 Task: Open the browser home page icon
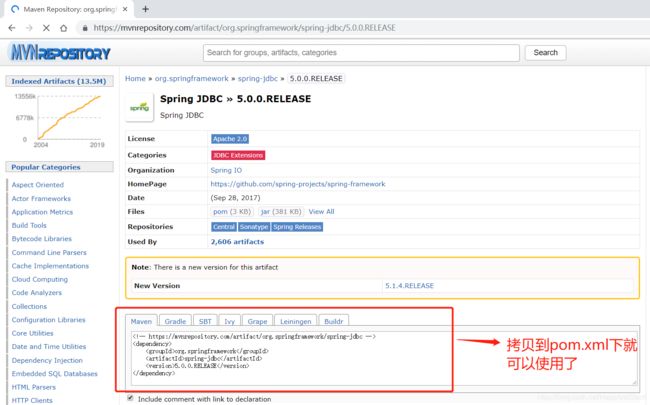(63, 28)
